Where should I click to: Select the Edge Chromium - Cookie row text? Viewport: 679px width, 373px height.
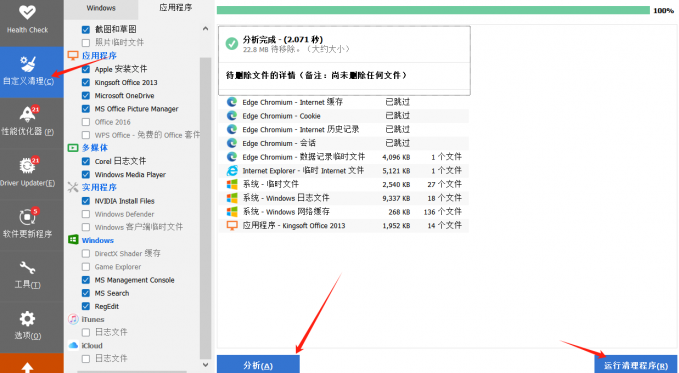tap(281, 116)
